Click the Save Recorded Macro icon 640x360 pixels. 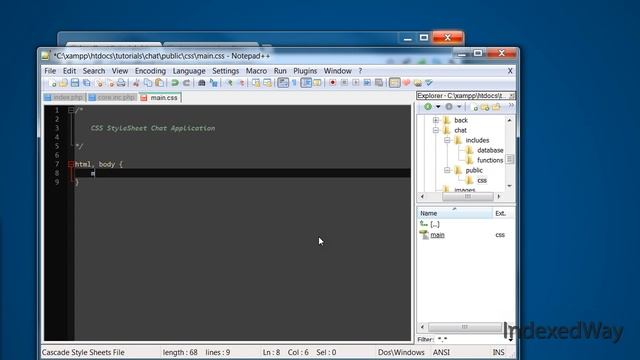coord(379,83)
